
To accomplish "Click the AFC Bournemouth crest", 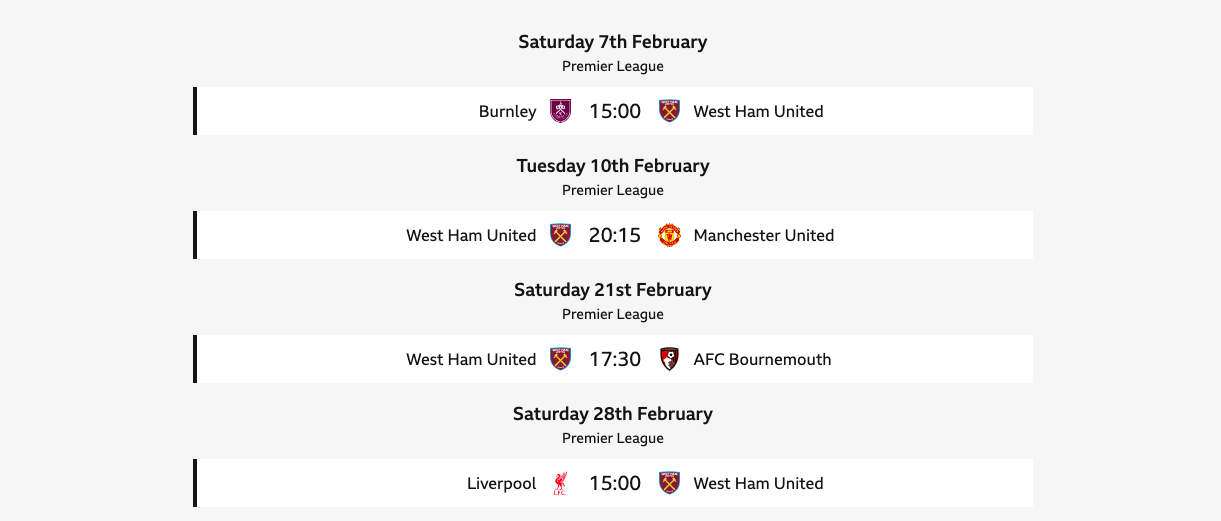I will (x=669, y=359).
